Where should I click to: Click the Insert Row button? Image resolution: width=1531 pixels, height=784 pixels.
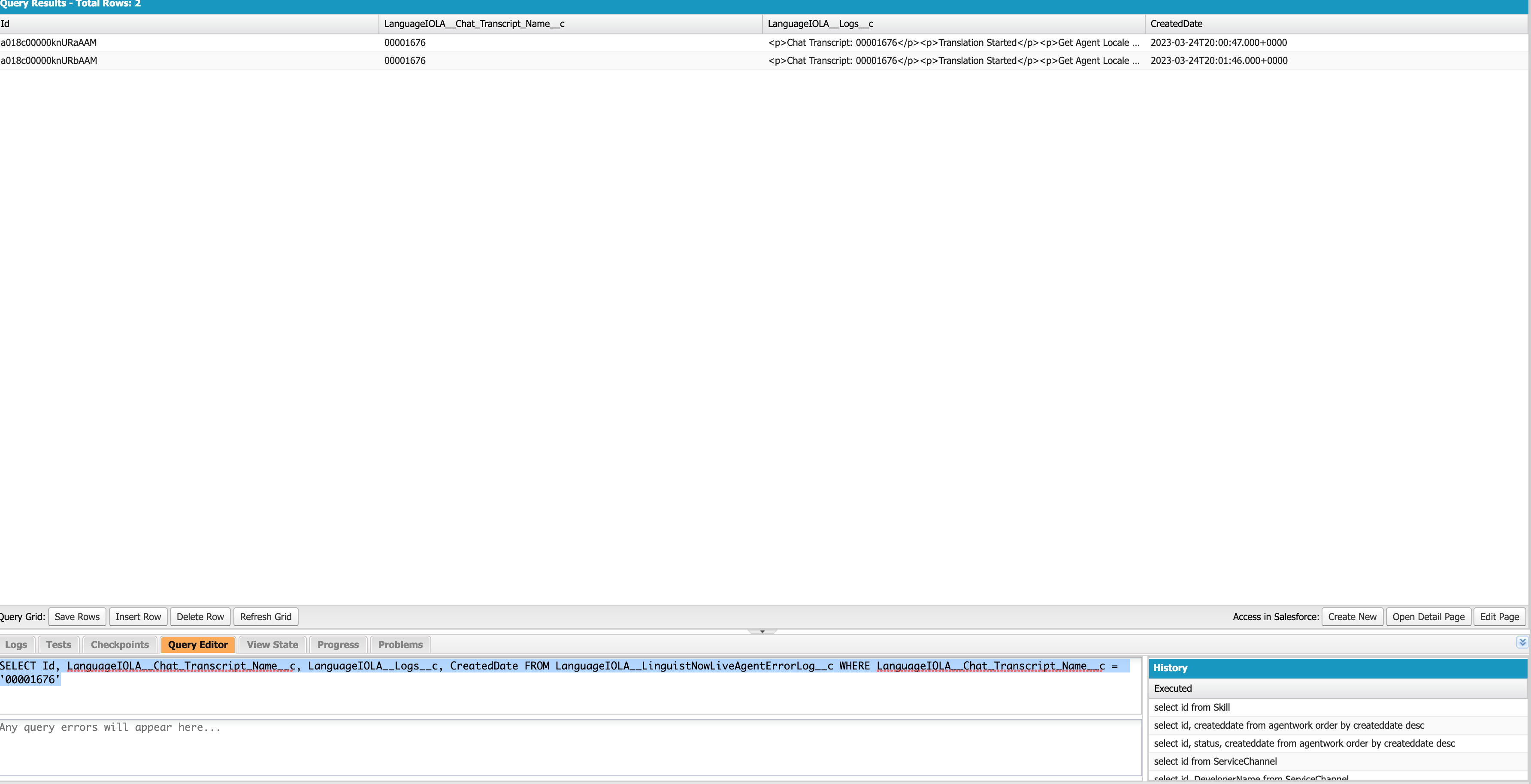point(138,616)
